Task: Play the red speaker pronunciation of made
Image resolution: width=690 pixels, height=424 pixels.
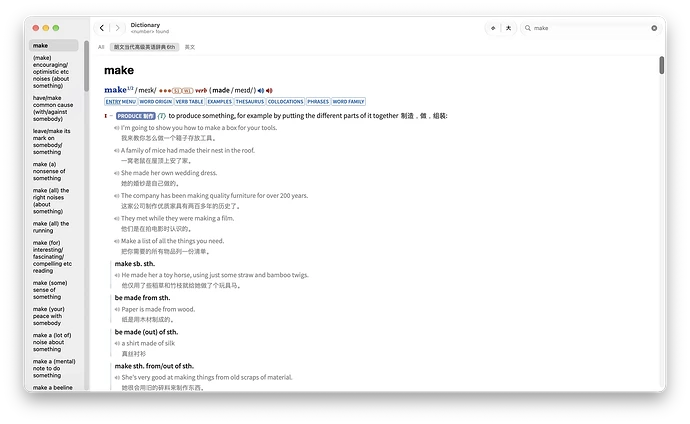Action: tap(269, 90)
